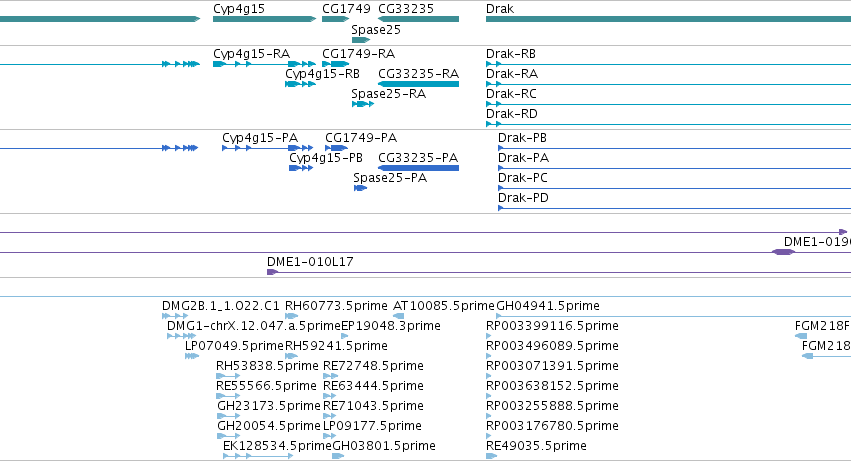Select the RP003255888.5prime EST label
This screenshot has width=851, height=461.
click(552, 407)
